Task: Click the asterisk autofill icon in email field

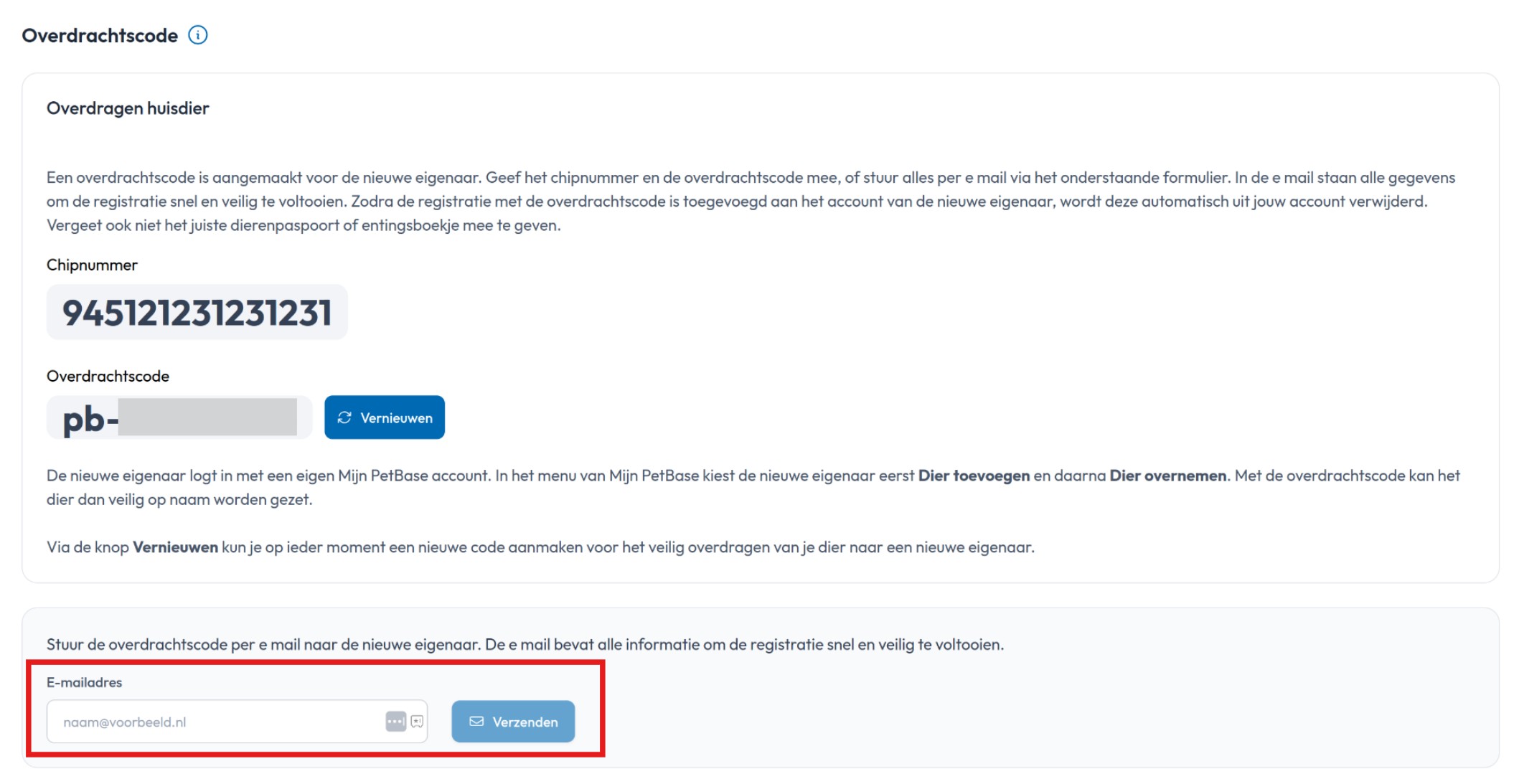Action: 417,722
